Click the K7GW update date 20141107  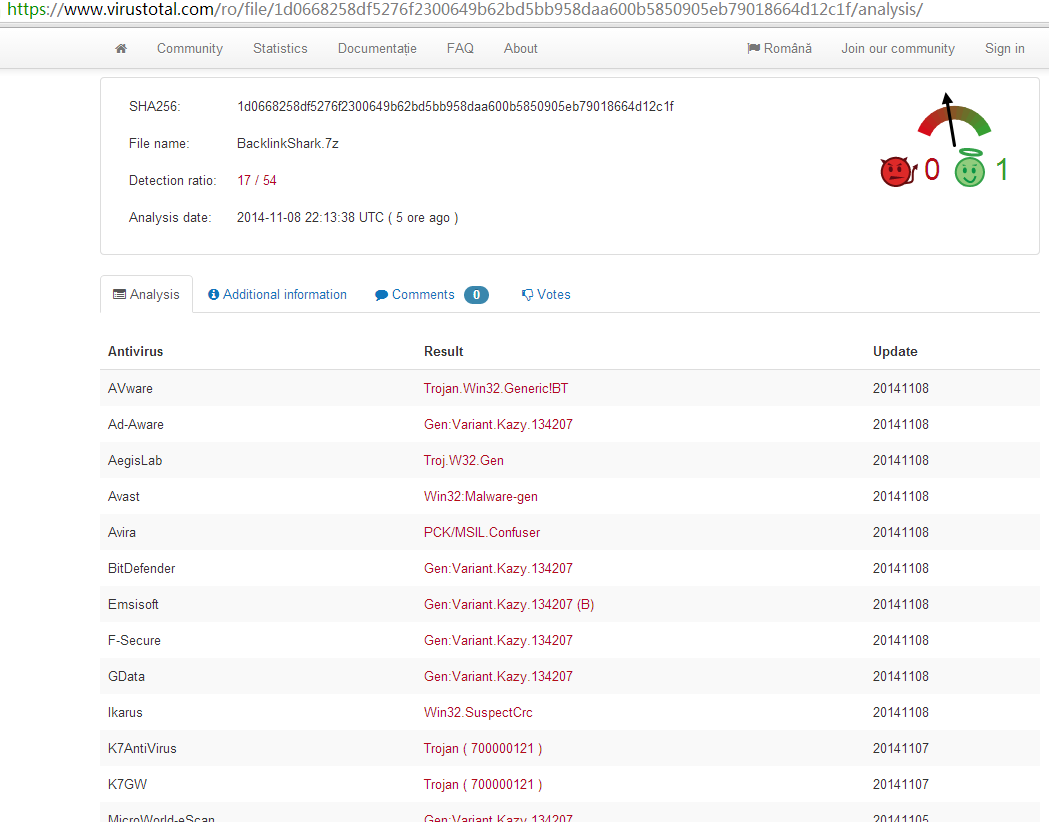coord(900,785)
